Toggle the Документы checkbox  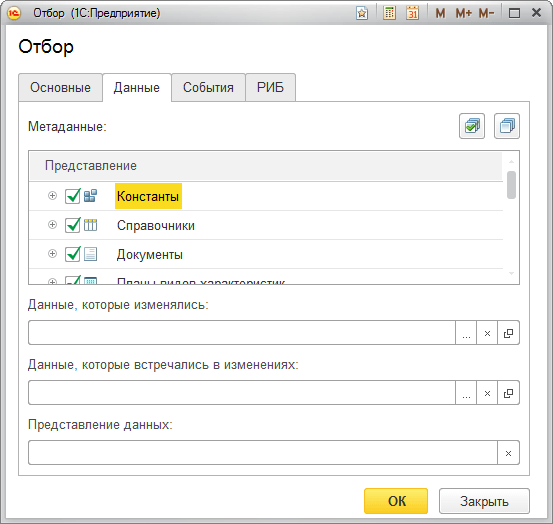73,254
